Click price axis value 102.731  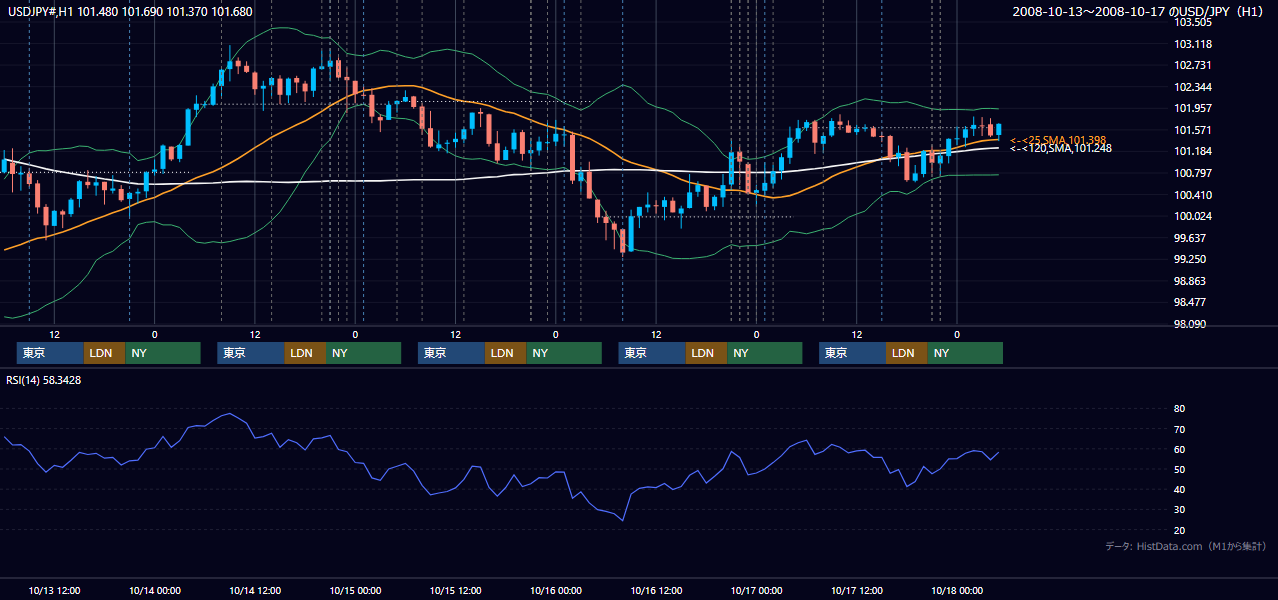(x=1193, y=65)
